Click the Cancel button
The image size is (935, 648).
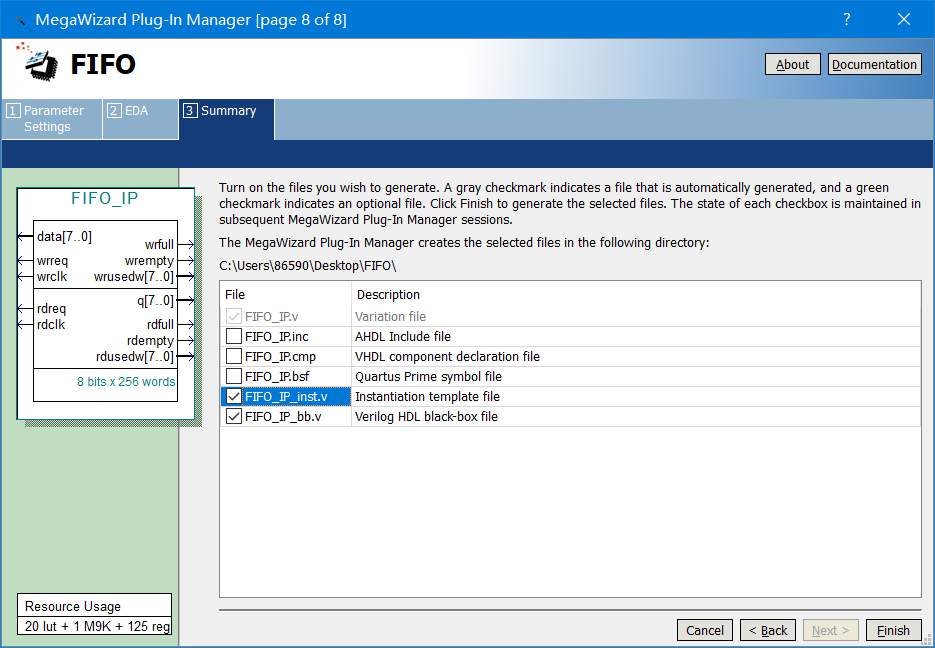pos(704,630)
